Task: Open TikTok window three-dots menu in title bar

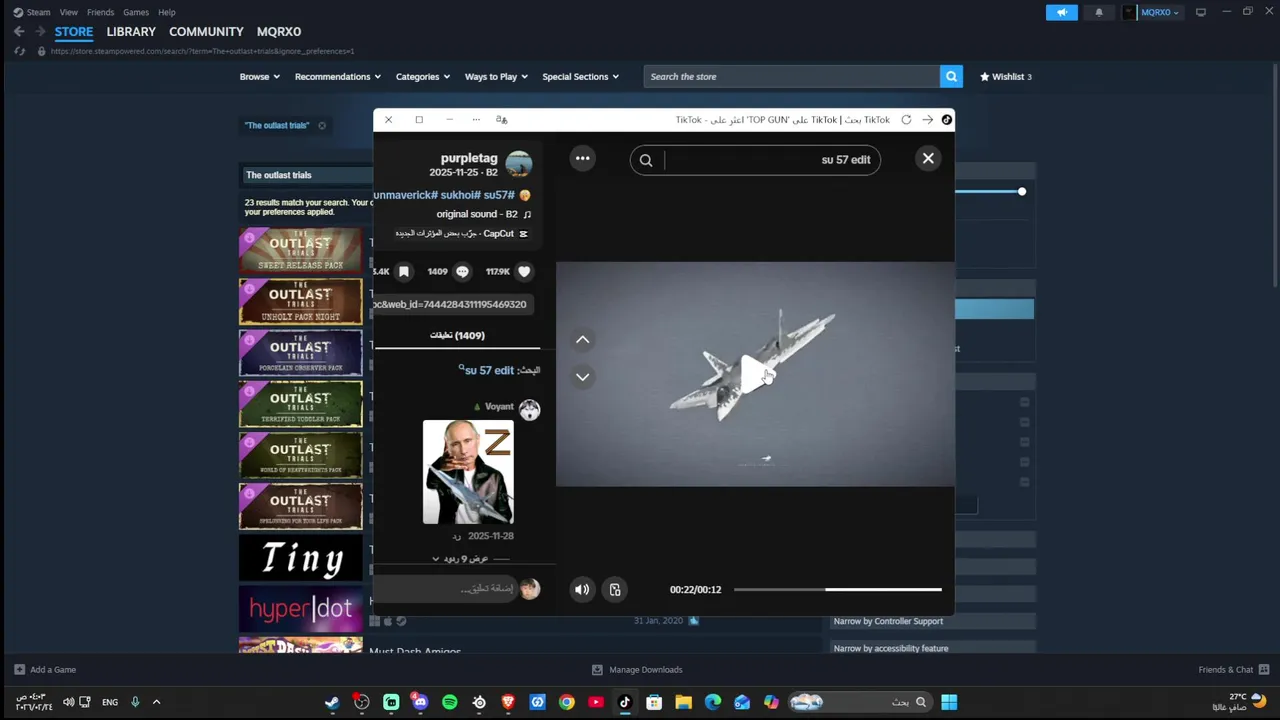Action: pyautogui.click(x=476, y=120)
